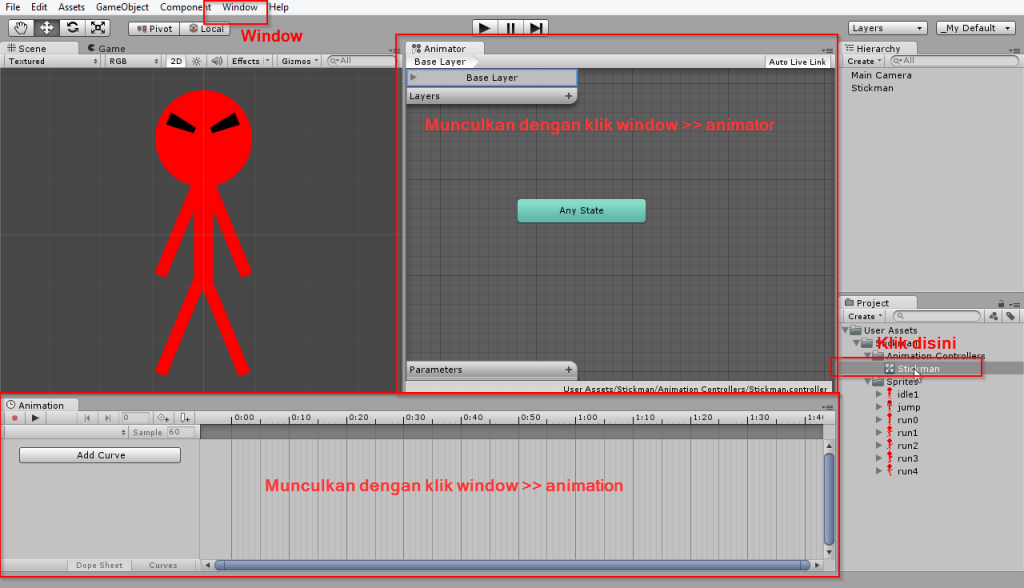Expand the idle1 sprite asset

(x=879, y=394)
